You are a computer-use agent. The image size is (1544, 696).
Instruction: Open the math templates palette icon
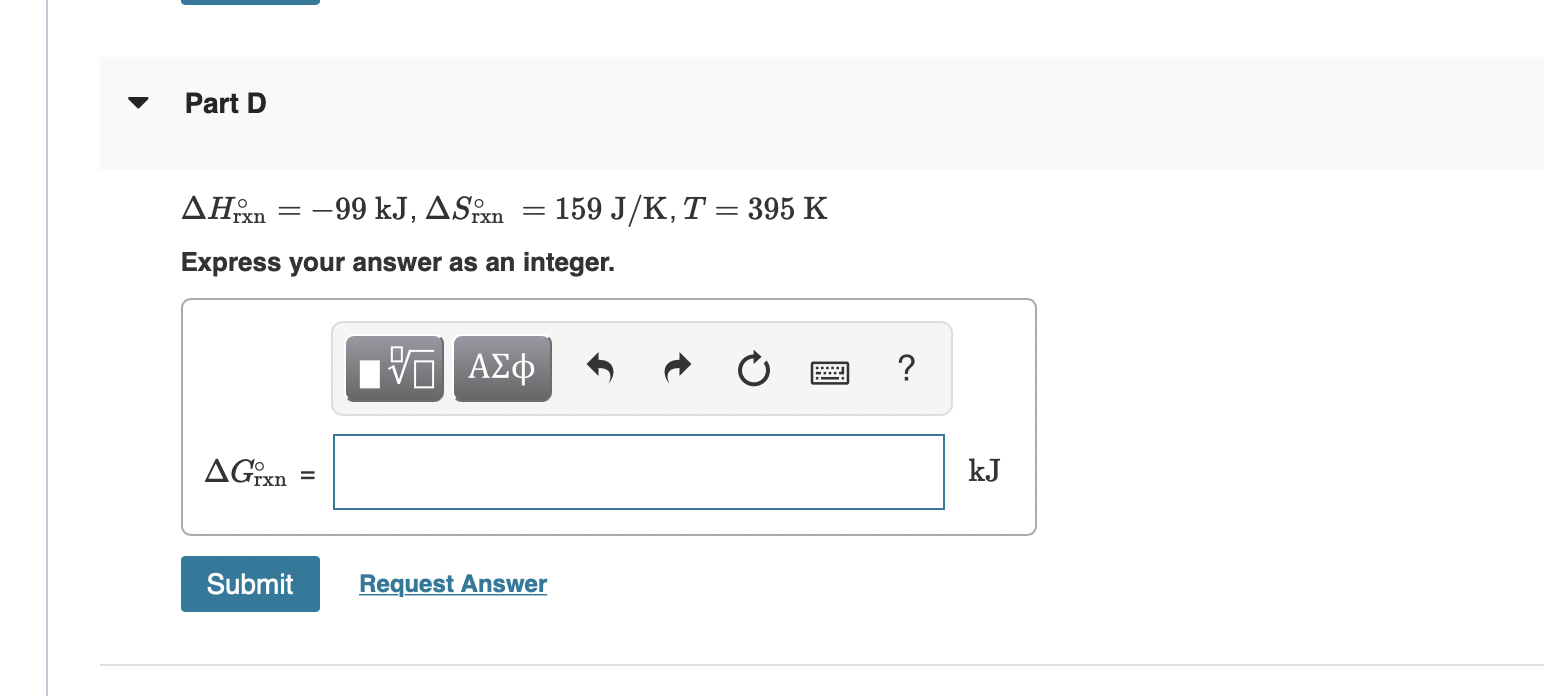point(394,368)
